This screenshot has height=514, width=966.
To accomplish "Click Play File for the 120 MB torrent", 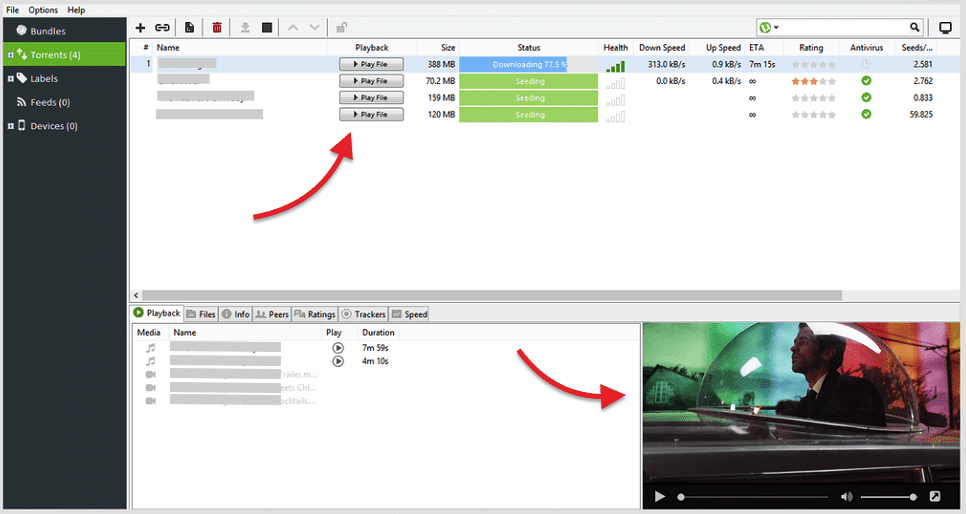I will (x=371, y=114).
